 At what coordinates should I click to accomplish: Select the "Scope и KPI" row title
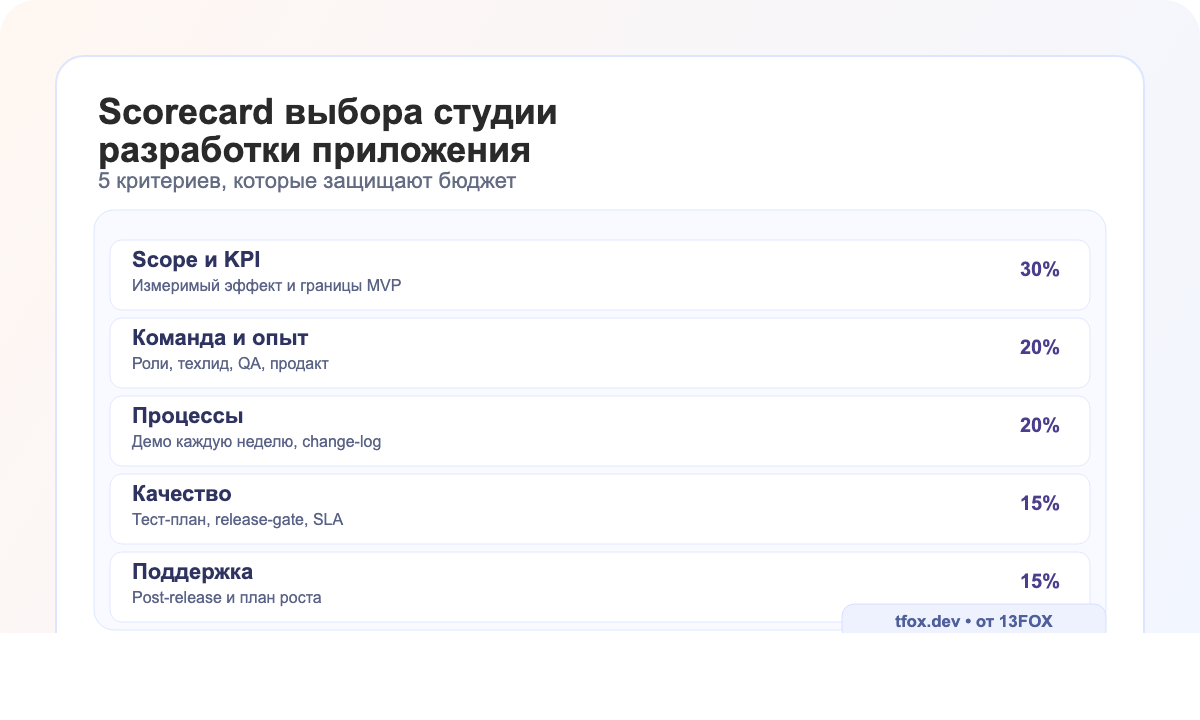(196, 260)
